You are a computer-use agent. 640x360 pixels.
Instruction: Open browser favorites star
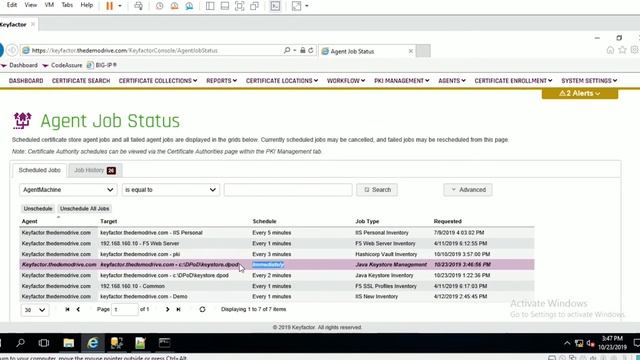622,50
